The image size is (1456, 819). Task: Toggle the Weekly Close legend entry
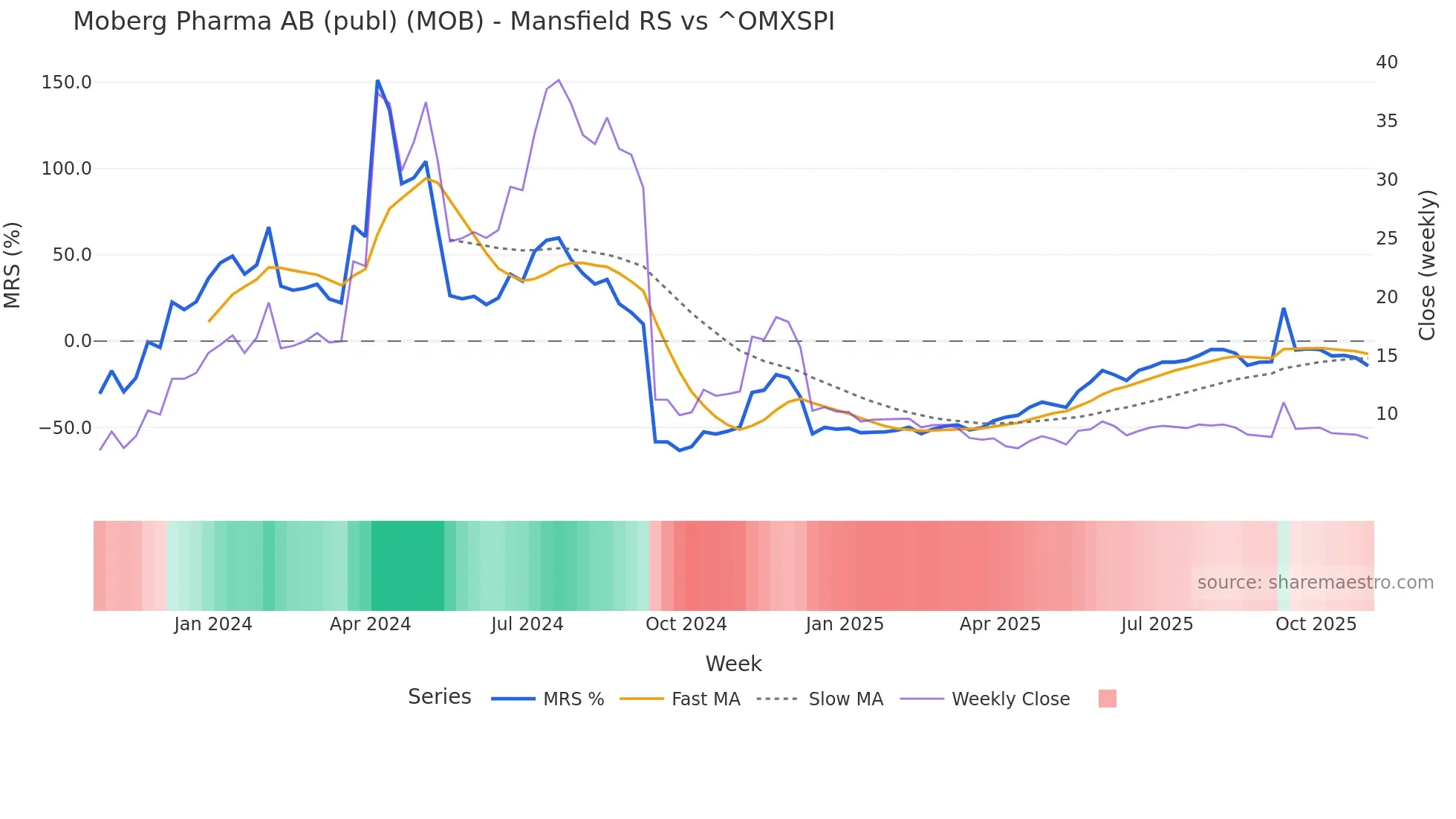click(x=985, y=699)
